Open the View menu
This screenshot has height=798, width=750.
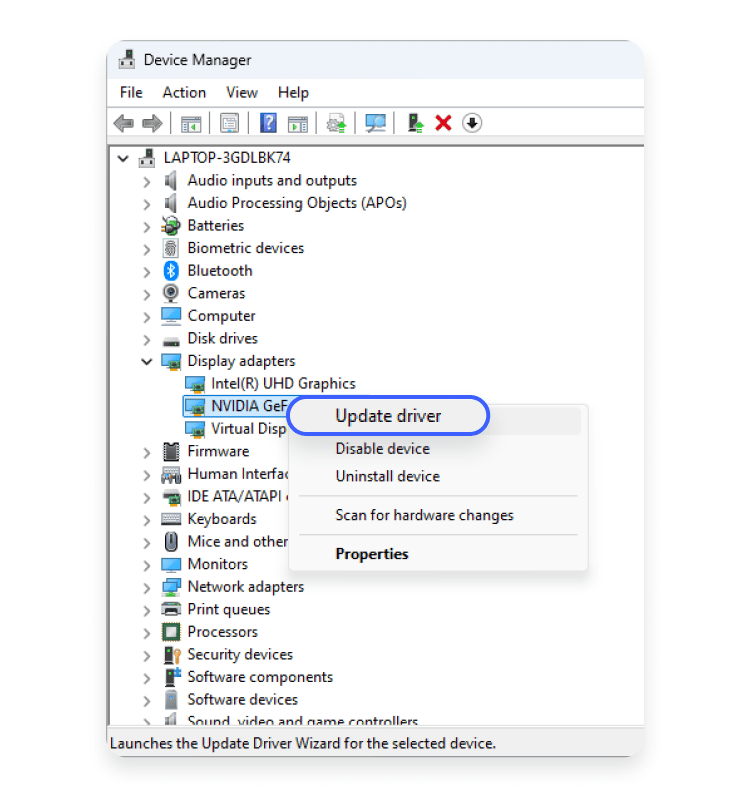coord(241,92)
